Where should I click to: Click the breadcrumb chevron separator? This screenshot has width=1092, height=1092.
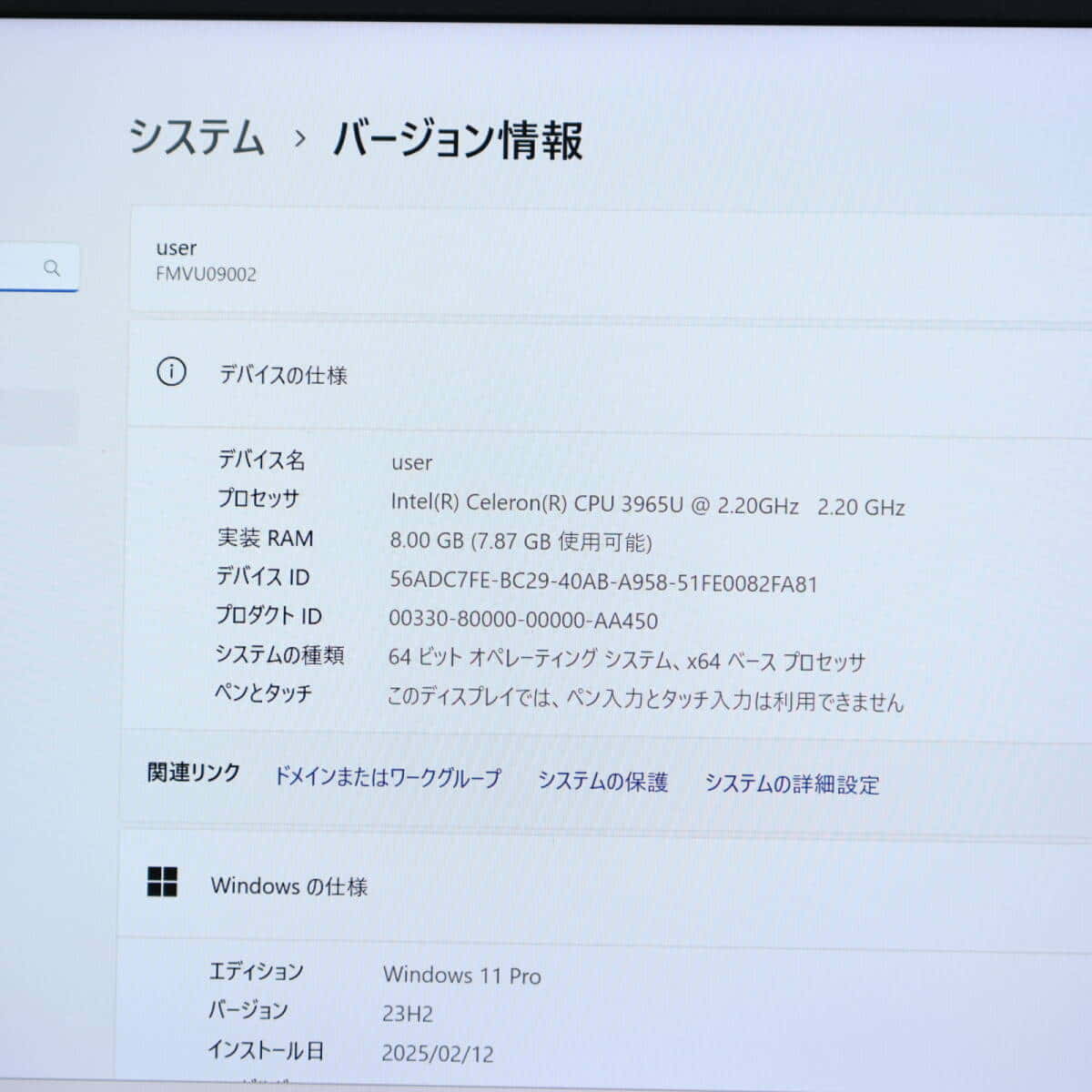coord(299,139)
